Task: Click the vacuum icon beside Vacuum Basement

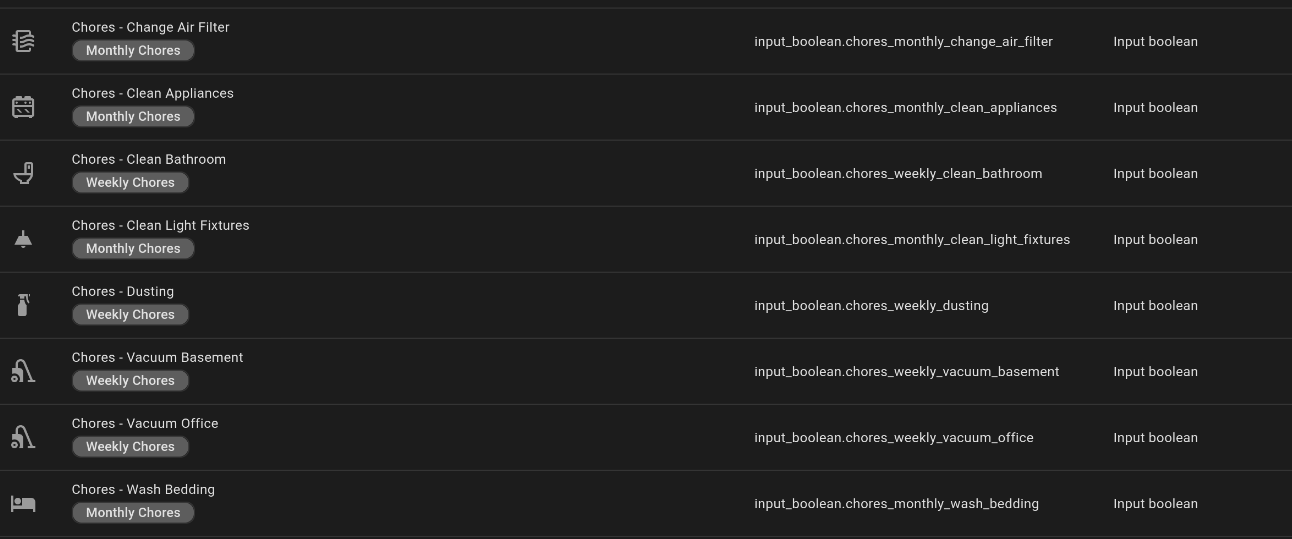Action: click(x=23, y=371)
